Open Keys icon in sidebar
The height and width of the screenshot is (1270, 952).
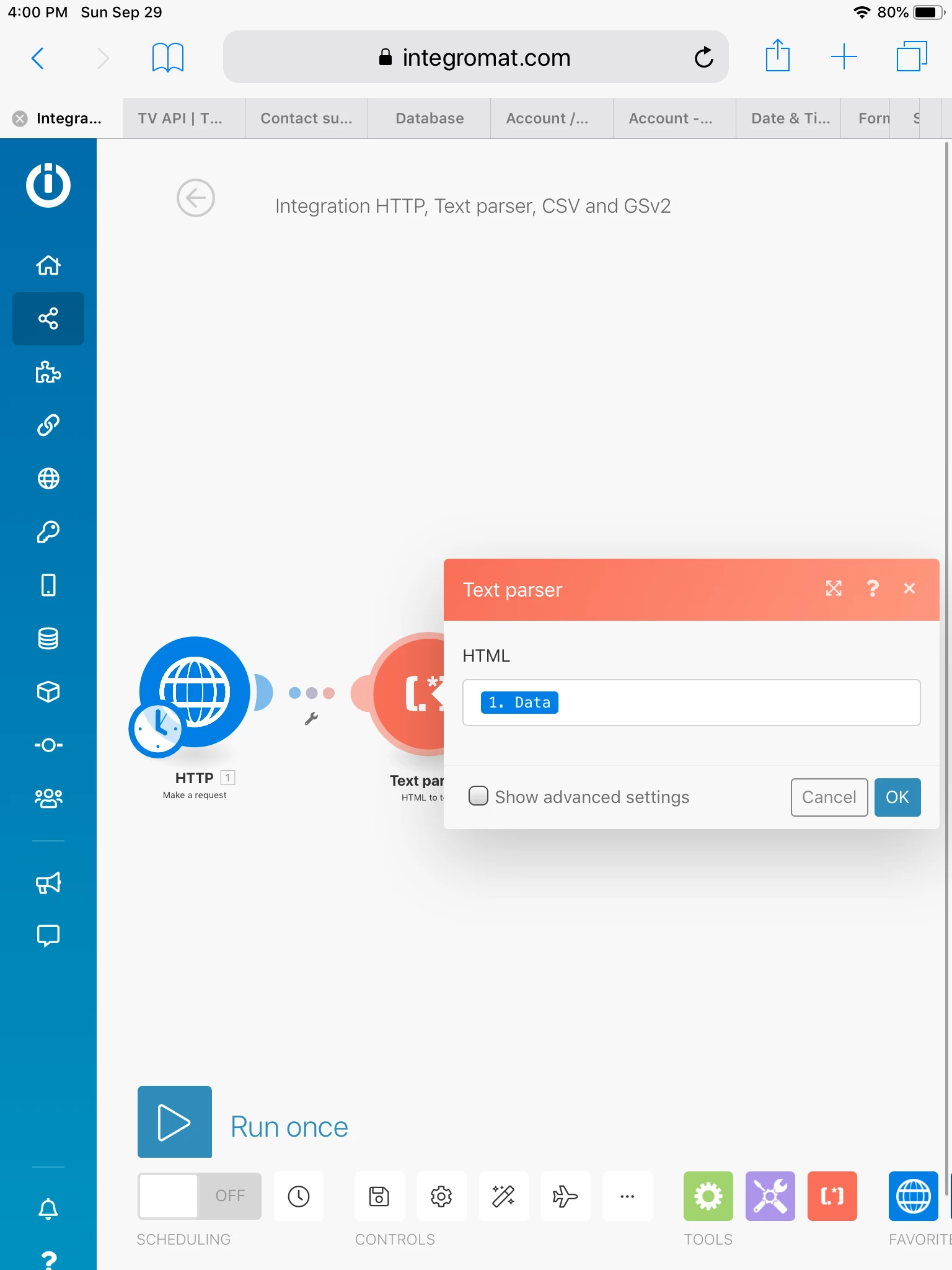pos(48,531)
